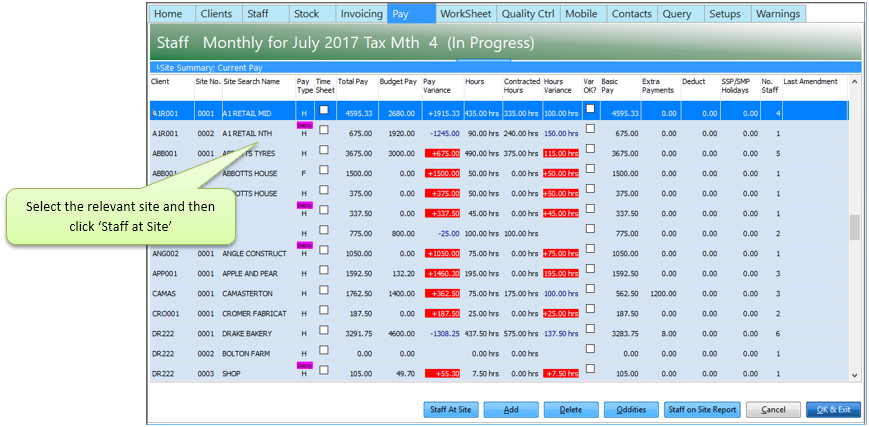Go to the Stock tab

(x=312, y=14)
